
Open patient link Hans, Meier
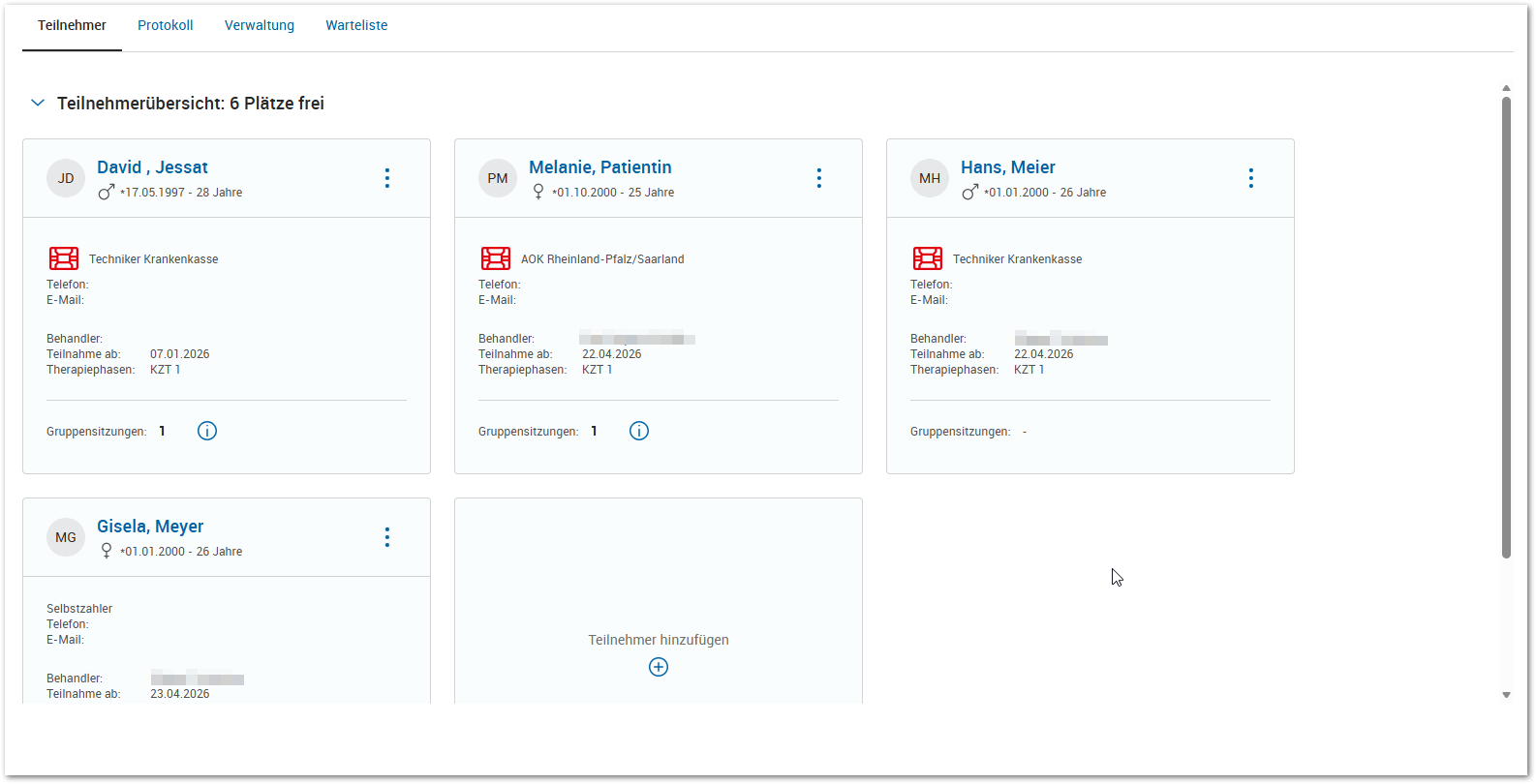click(x=1007, y=167)
